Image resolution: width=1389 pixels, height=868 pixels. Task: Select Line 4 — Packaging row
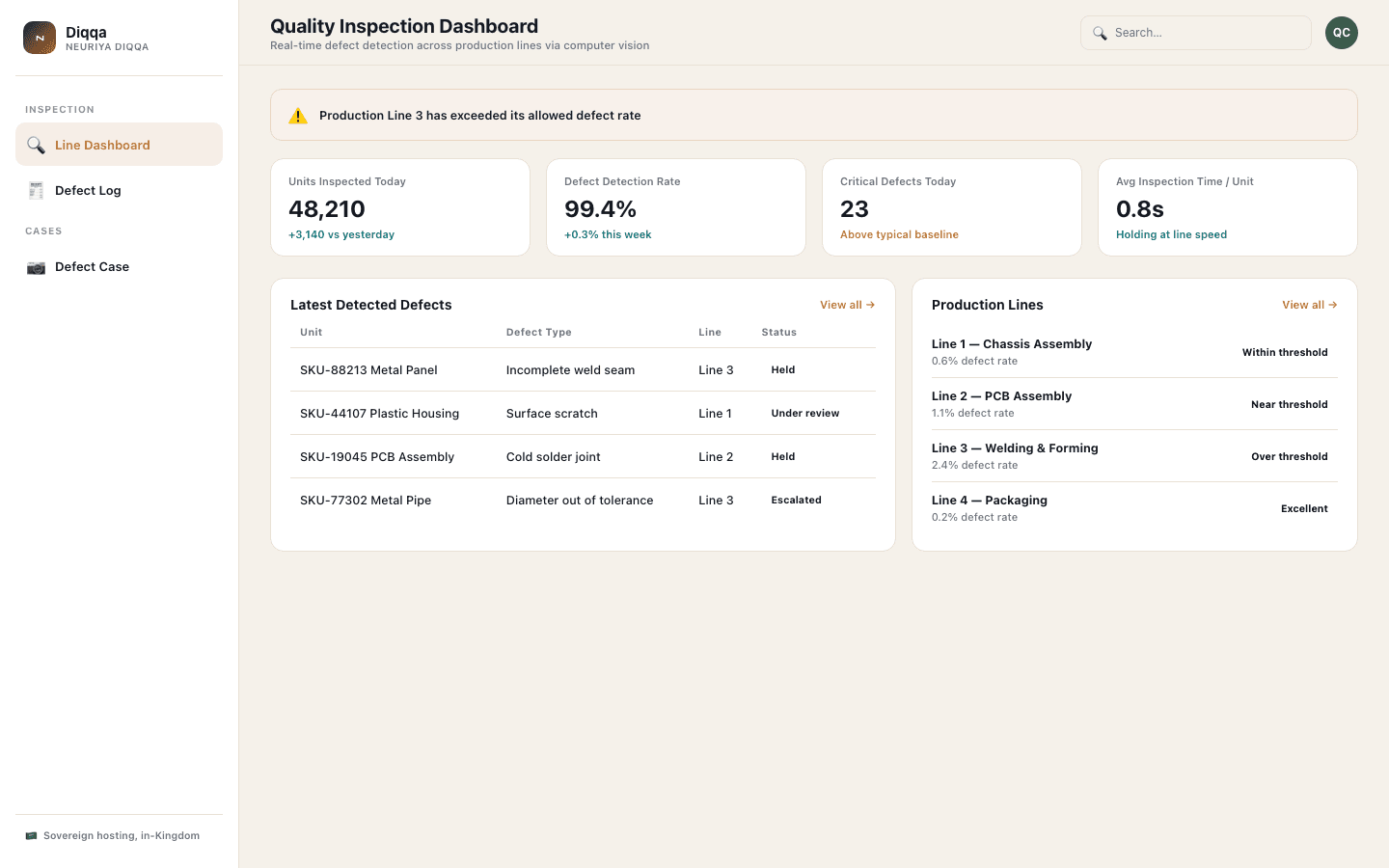pyautogui.click(x=1134, y=508)
